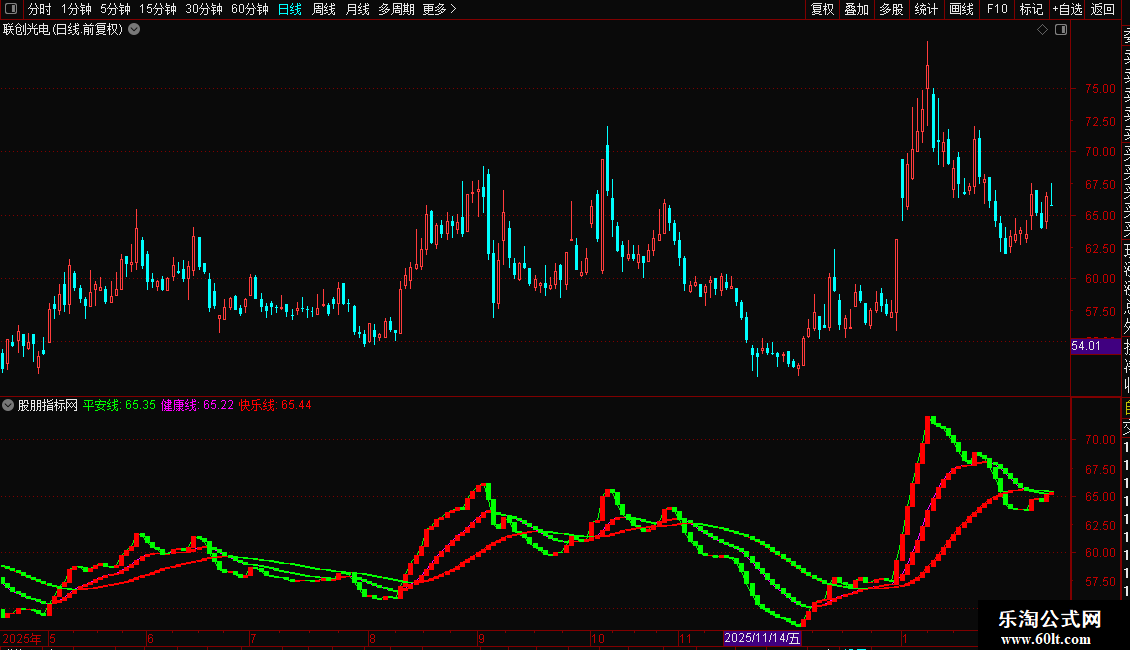Click the 健康线: 65.22 value label

197,405
